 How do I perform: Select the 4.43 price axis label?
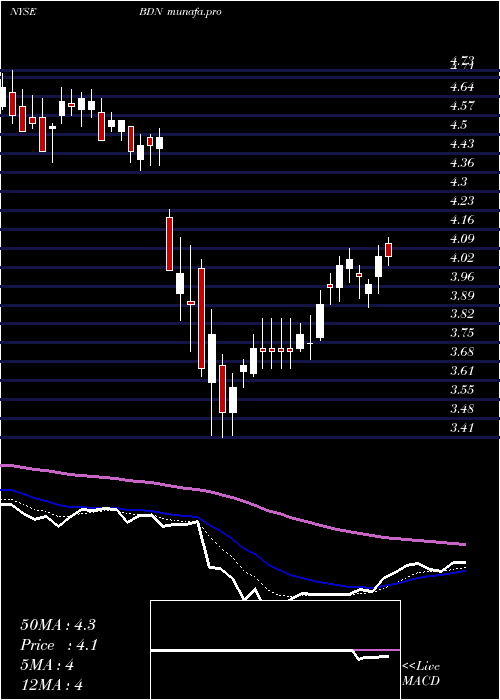click(462, 144)
